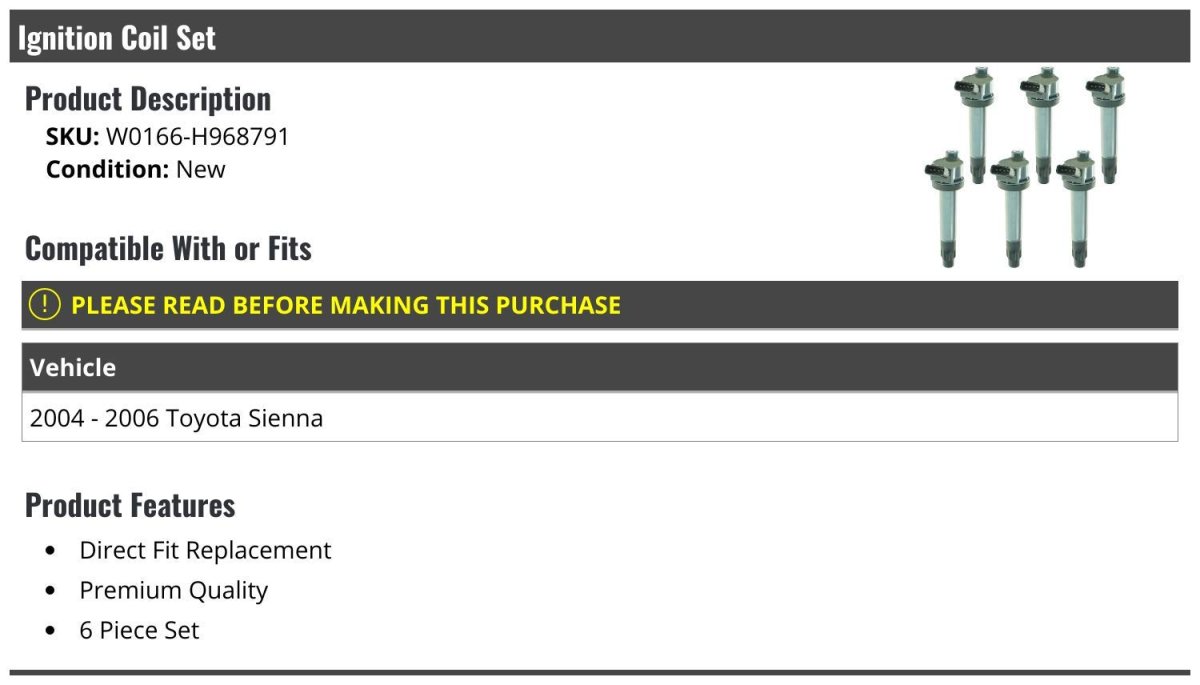Click the Compatible With or Fits heading
The image size is (1200, 685).
tap(168, 248)
